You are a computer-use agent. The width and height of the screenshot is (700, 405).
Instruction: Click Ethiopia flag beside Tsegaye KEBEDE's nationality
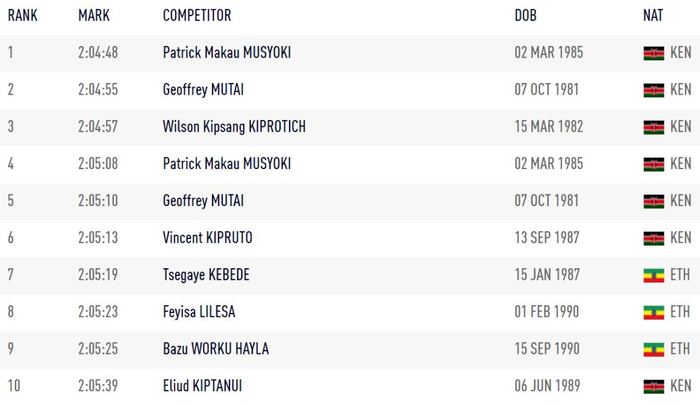click(653, 275)
